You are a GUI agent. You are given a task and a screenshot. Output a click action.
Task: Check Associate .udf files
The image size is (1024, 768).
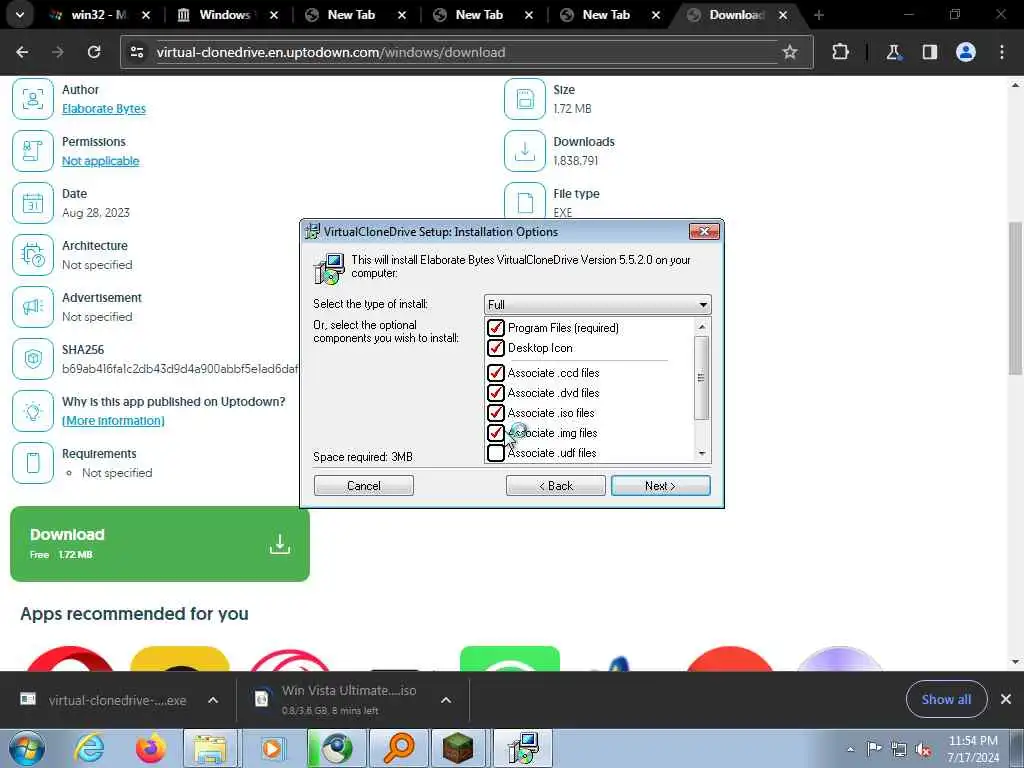[x=496, y=453]
